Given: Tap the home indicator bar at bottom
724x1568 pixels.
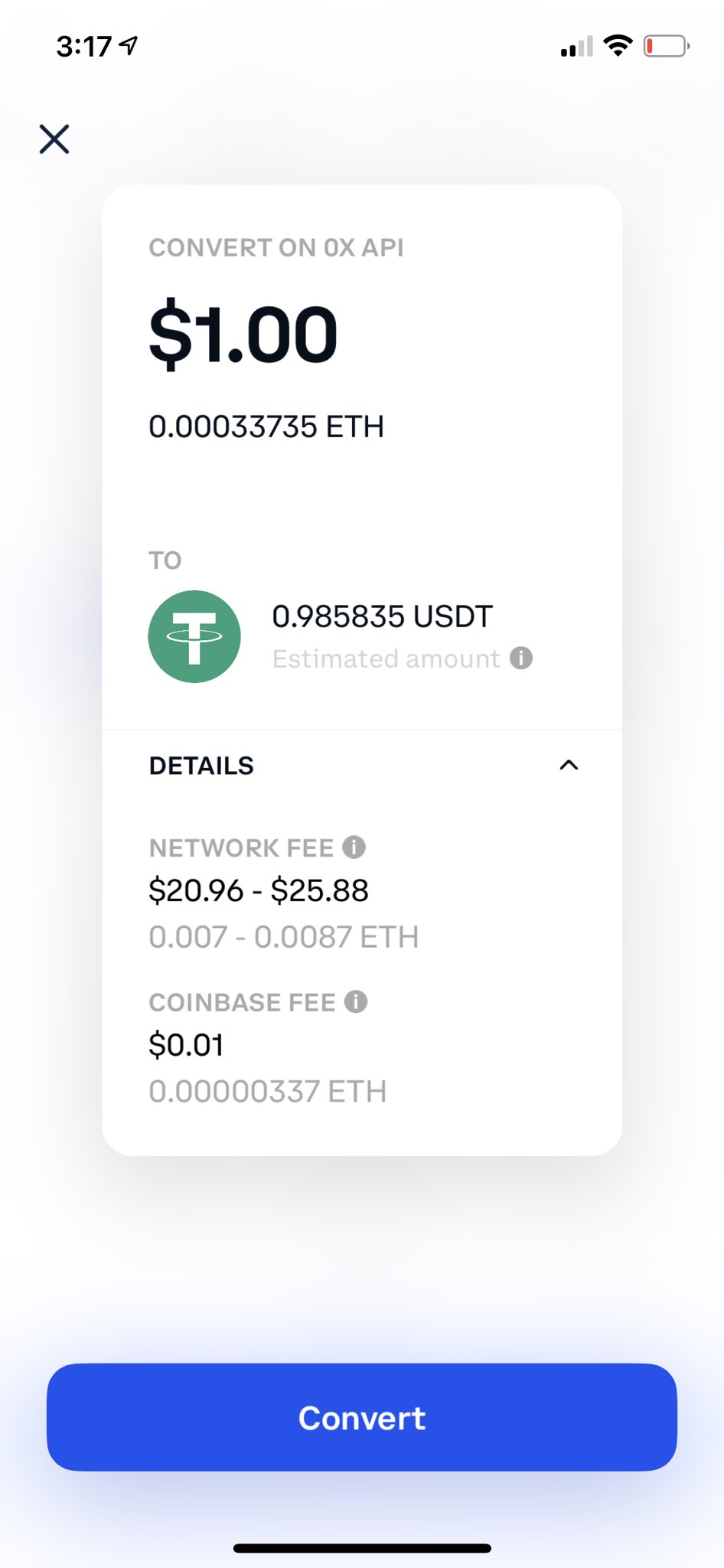Looking at the screenshot, I should pyautogui.click(x=362, y=1548).
